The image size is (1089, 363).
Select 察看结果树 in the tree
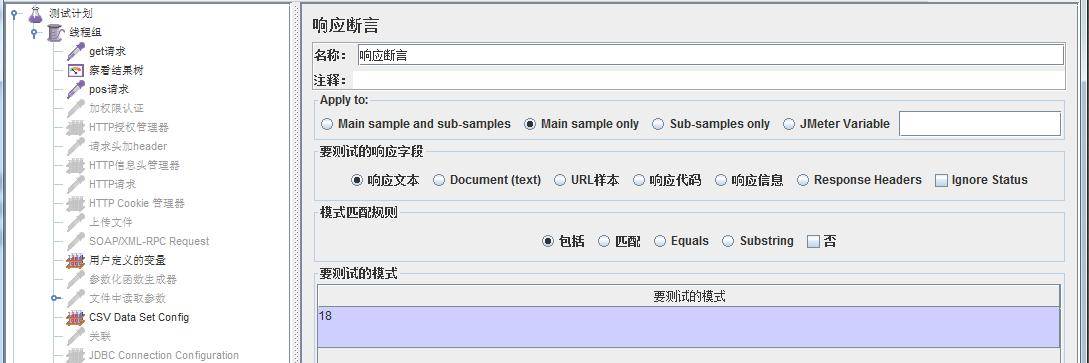(x=116, y=70)
